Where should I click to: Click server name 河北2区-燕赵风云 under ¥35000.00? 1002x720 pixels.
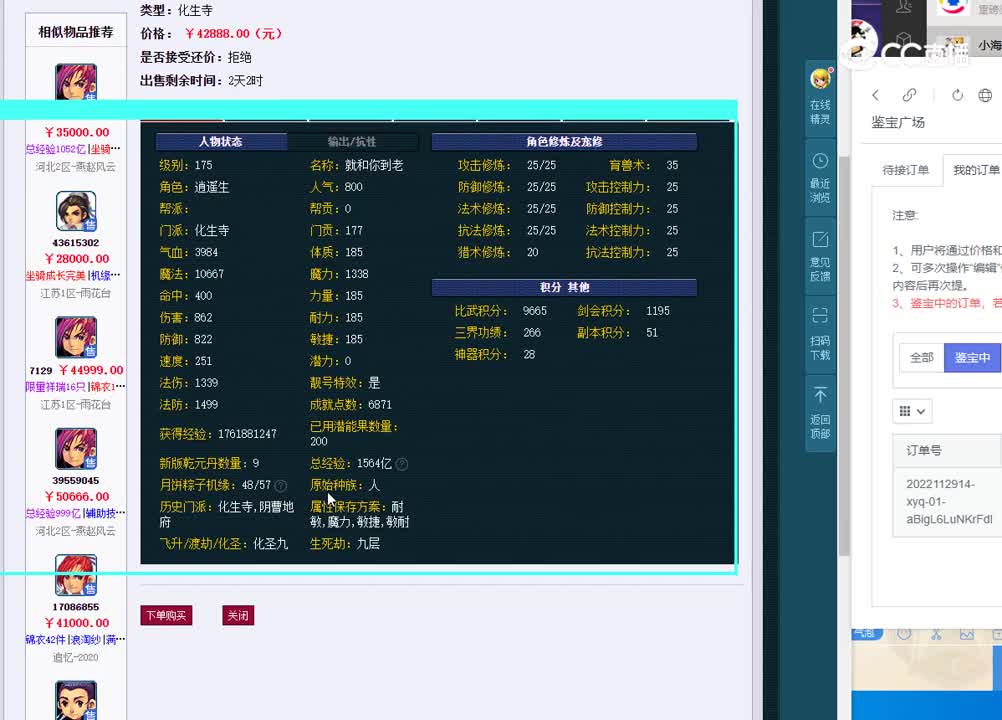point(75,167)
